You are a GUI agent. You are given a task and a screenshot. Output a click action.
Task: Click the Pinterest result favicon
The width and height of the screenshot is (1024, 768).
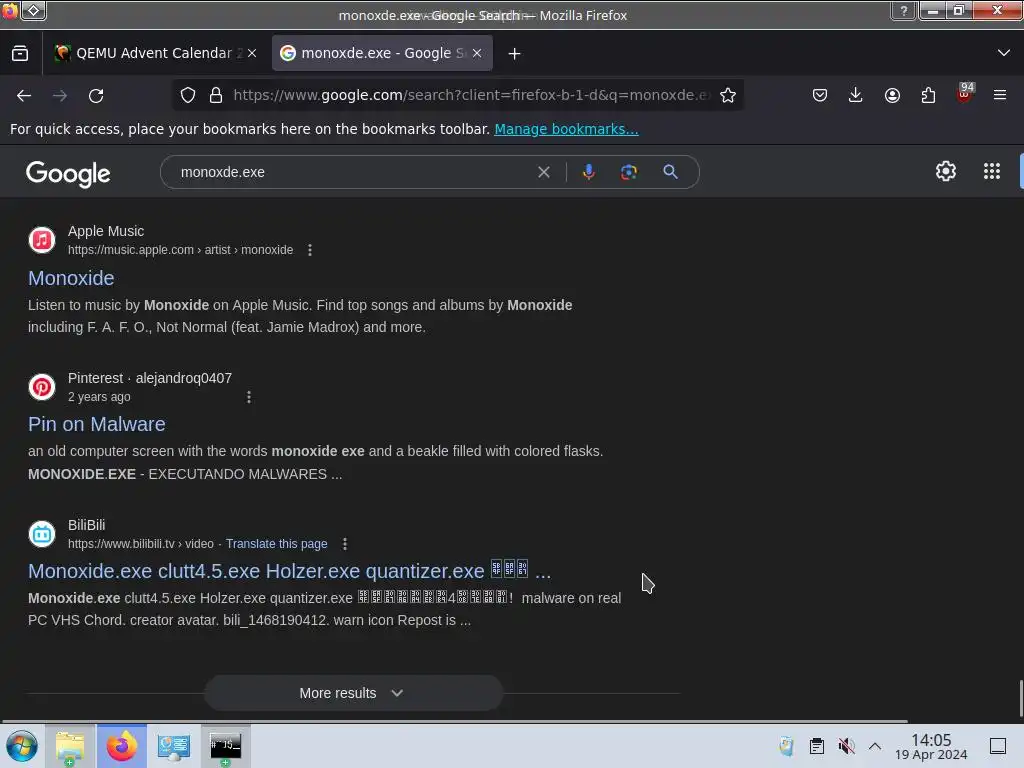point(42,387)
